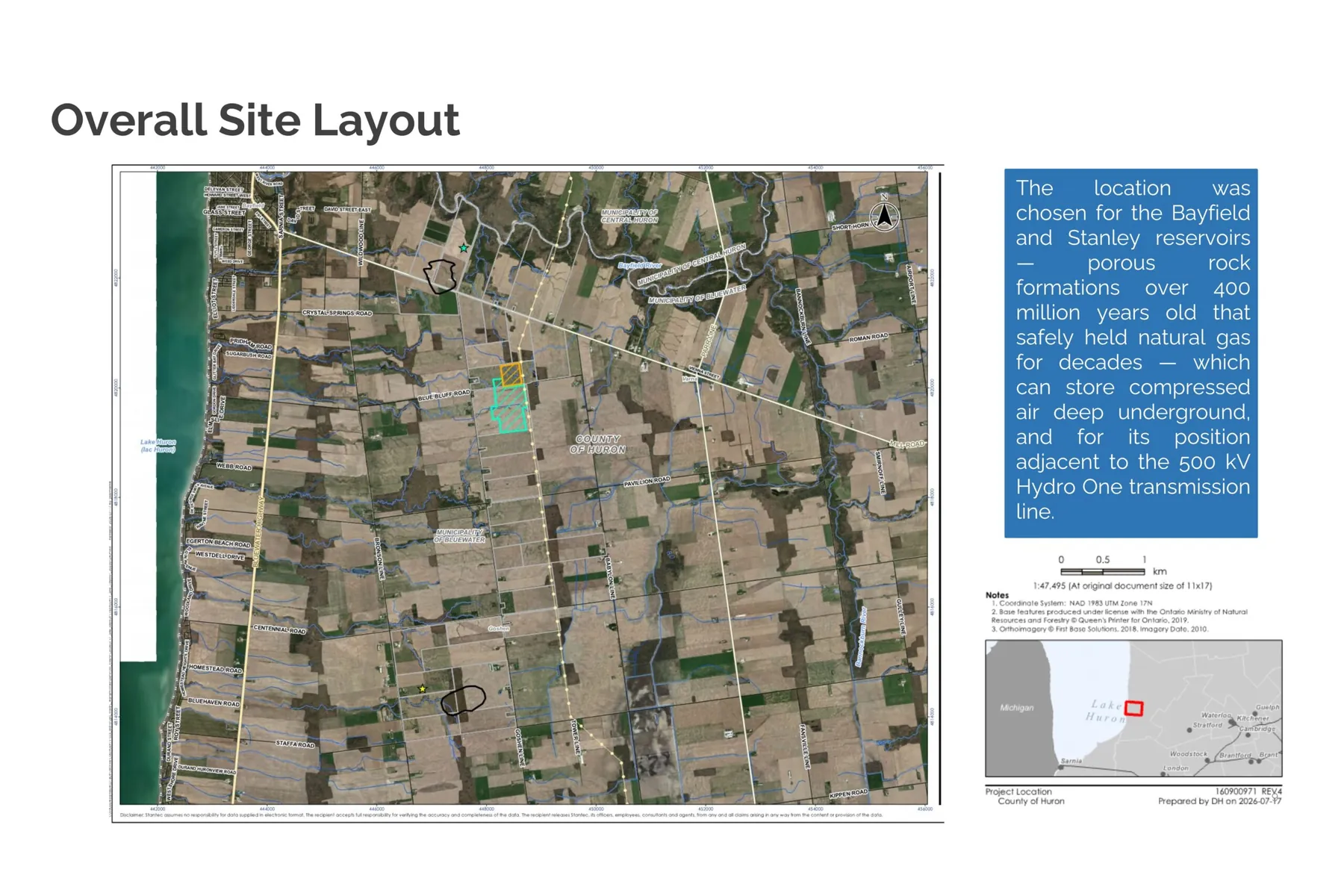The image size is (1344, 896).
Task: Click the "MILL ROAD" label
Action: tap(908, 444)
